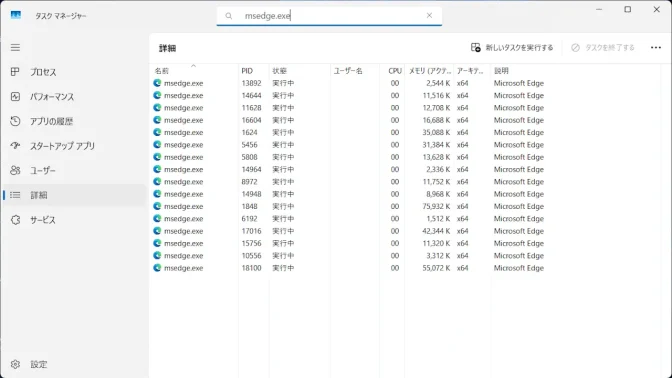672x378 pixels.
Task: Click the プロセス sidebar icon
Action: click(x=15, y=72)
